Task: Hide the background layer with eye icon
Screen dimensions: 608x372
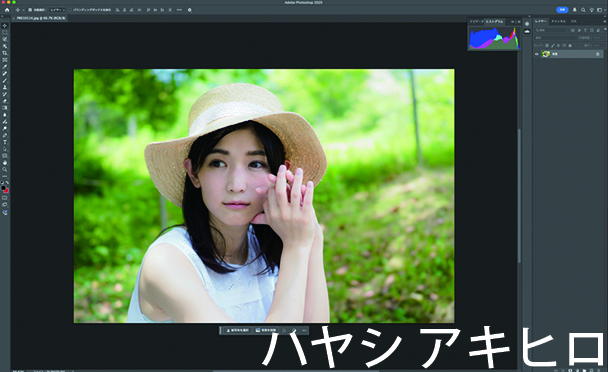Action: click(537, 54)
